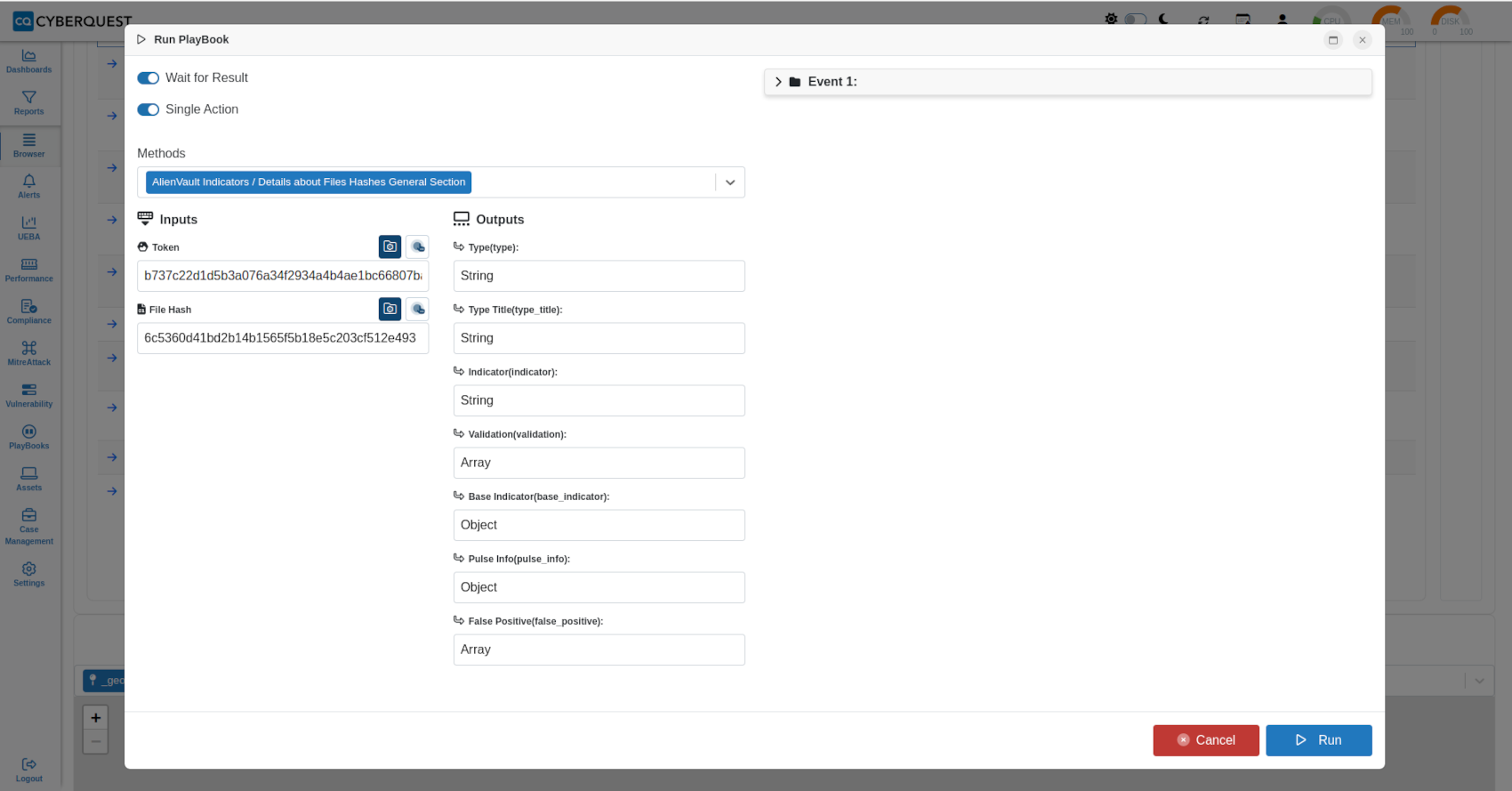Select the AlienVault Indicators method tag

[309, 182]
